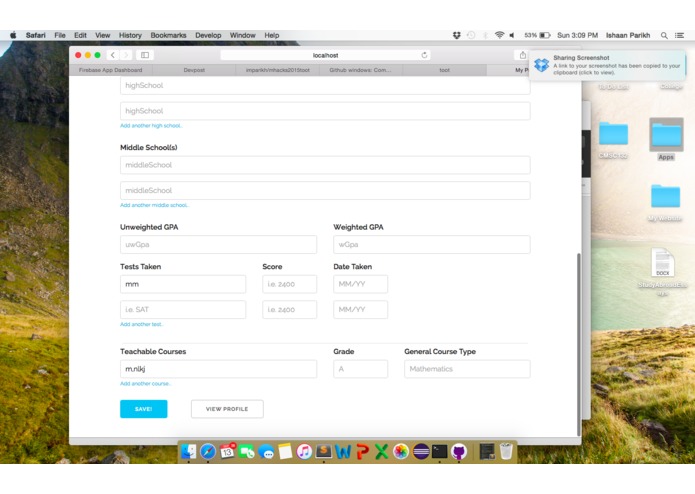Click the page vertical scrollbar

pos(578,344)
